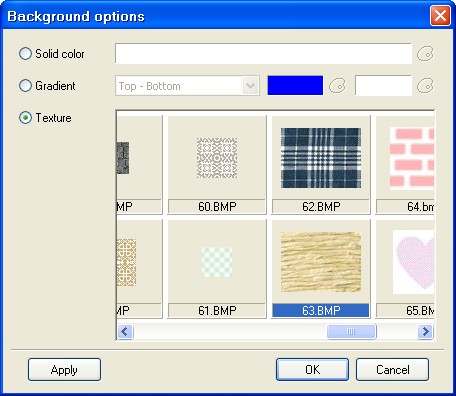Choose the partially visible gray stone texture
This screenshot has height=396, width=456.
[123, 158]
